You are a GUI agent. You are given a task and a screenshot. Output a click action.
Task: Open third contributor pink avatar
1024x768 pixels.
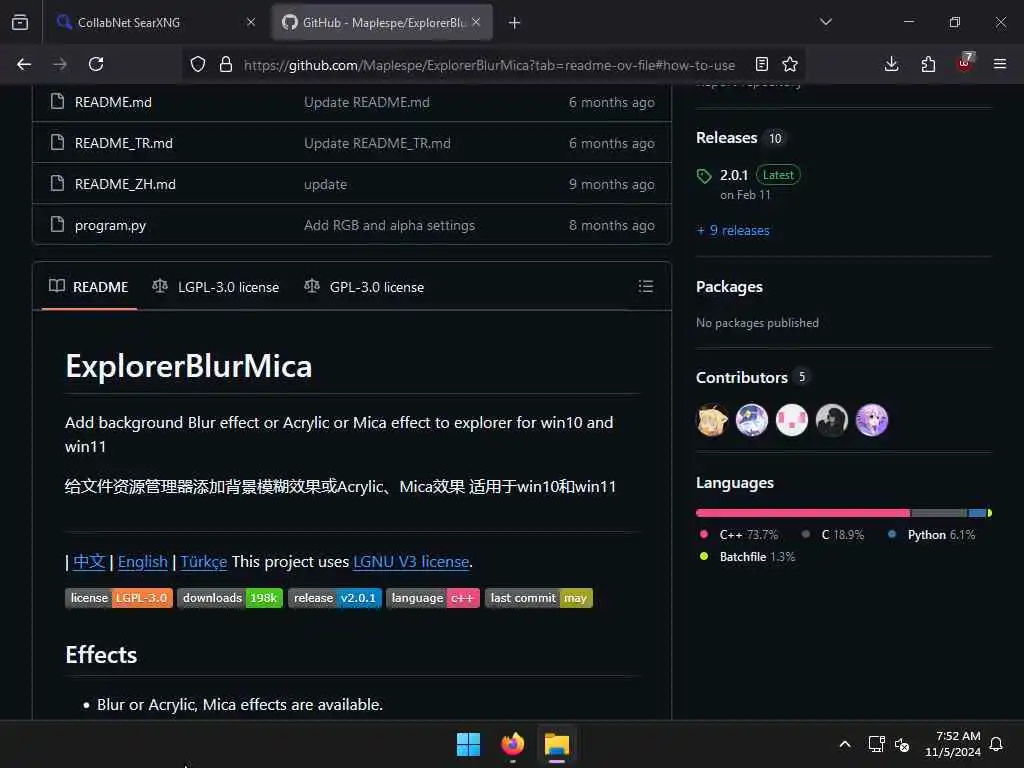pos(792,420)
